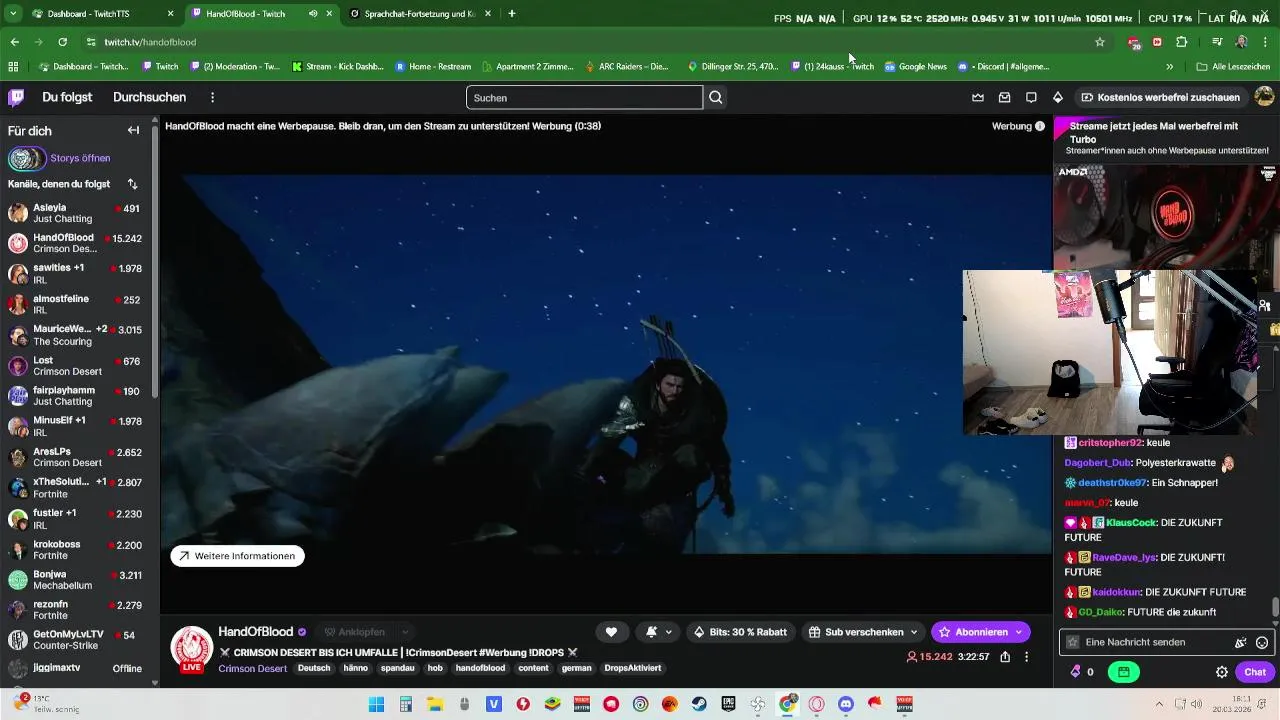Viewport: 1280px width, 720px height.
Task: Click Kostenlos werbefrei zuschauen
Action: click(x=1160, y=97)
